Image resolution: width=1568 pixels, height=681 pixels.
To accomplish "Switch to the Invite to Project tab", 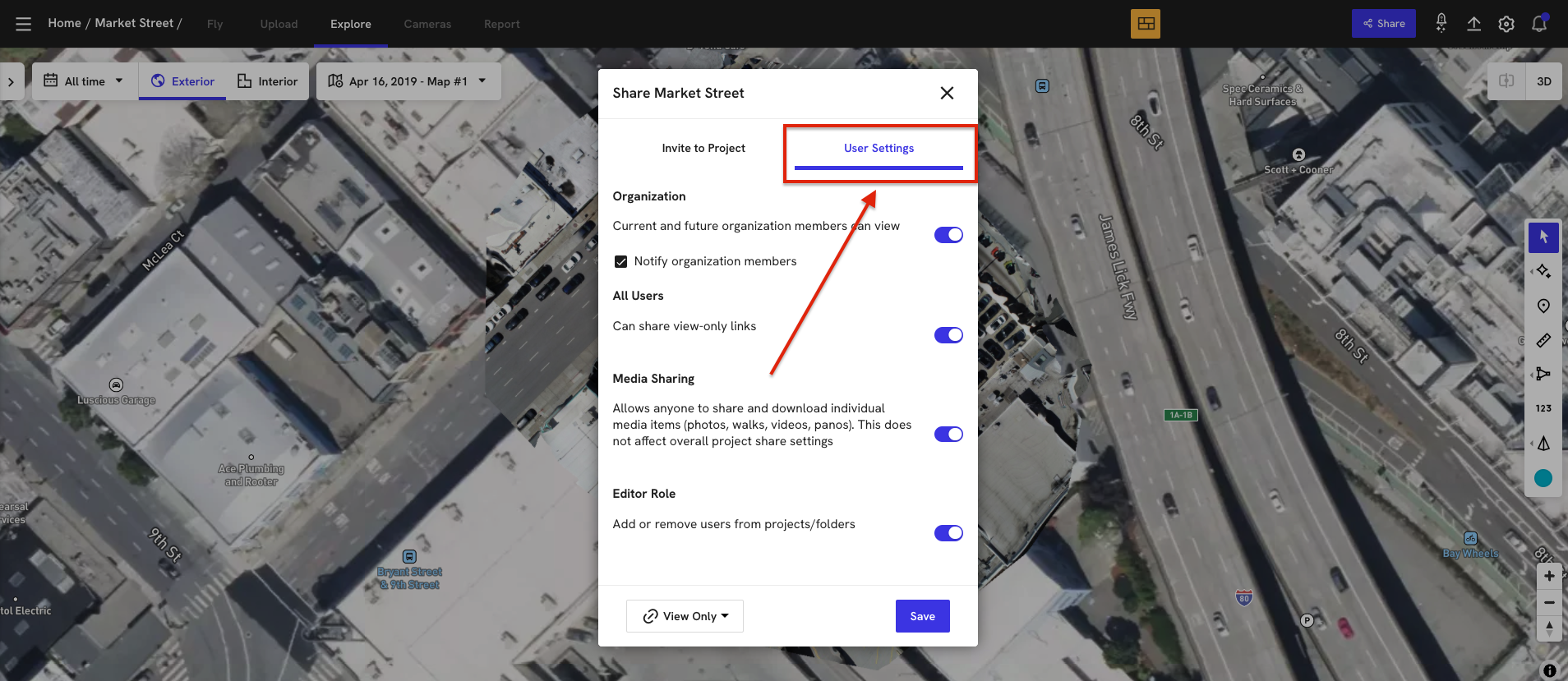I will pyautogui.click(x=703, y=148).
